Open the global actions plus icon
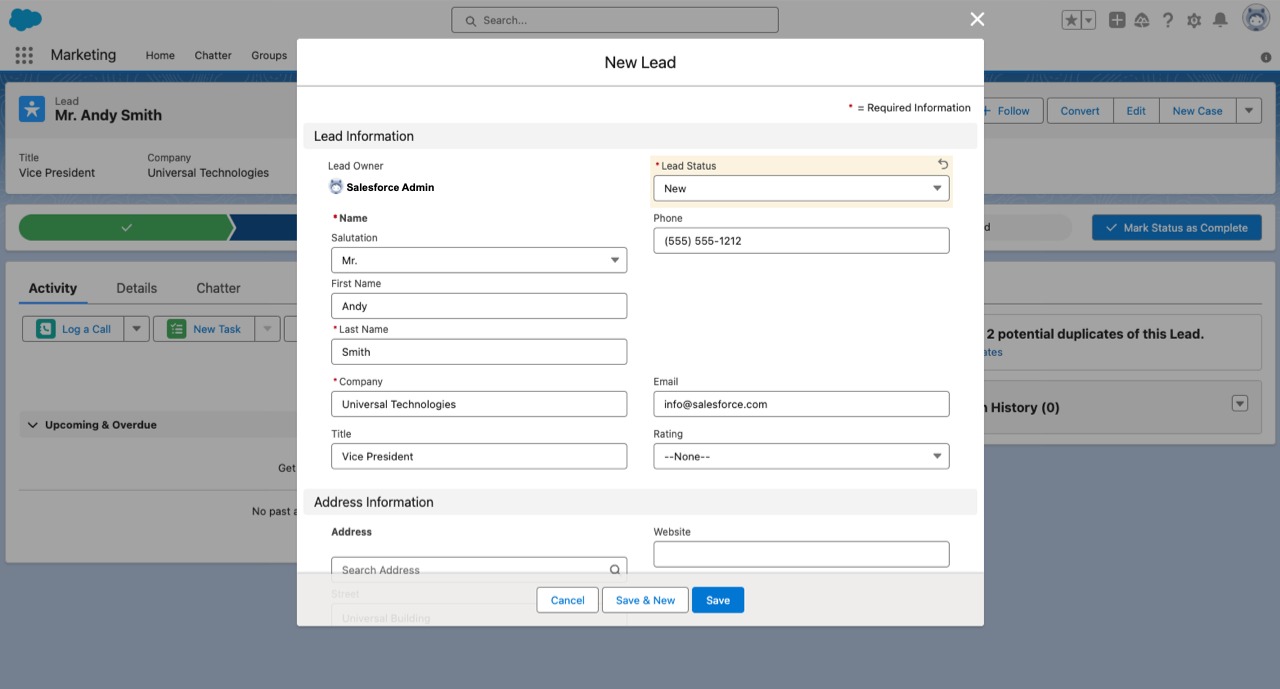Viewport: 1280px width, 689px height. (x=1117, y=20)
